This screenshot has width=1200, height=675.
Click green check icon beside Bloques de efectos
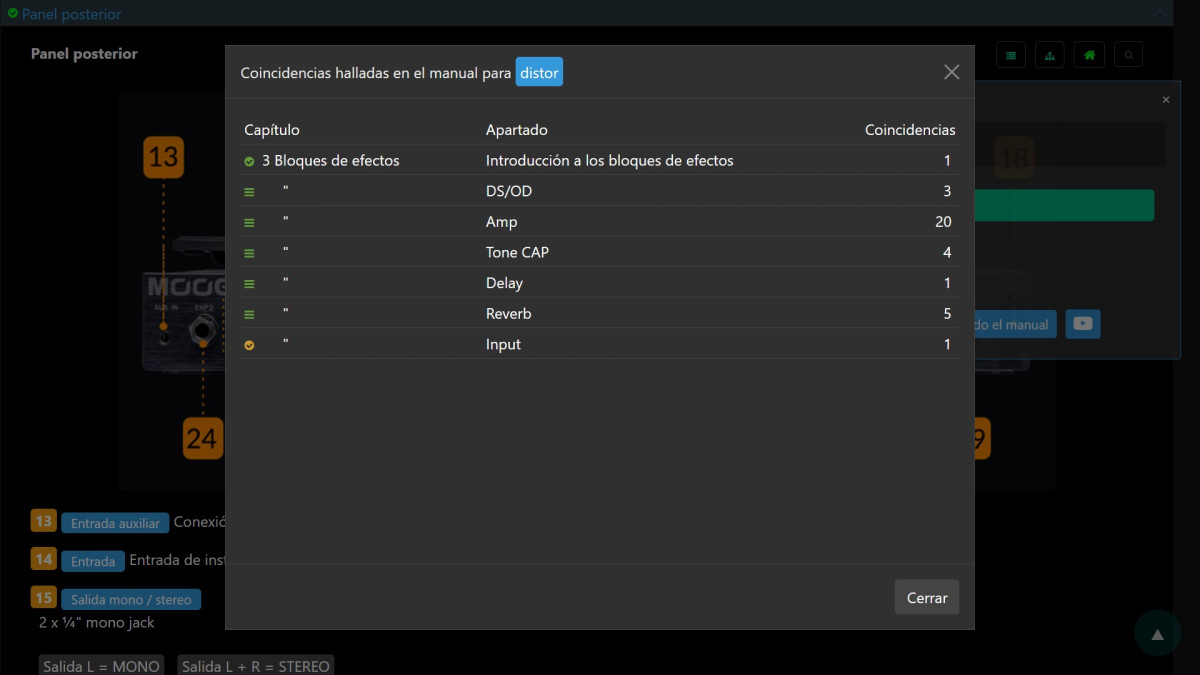(x=249, y=161)
